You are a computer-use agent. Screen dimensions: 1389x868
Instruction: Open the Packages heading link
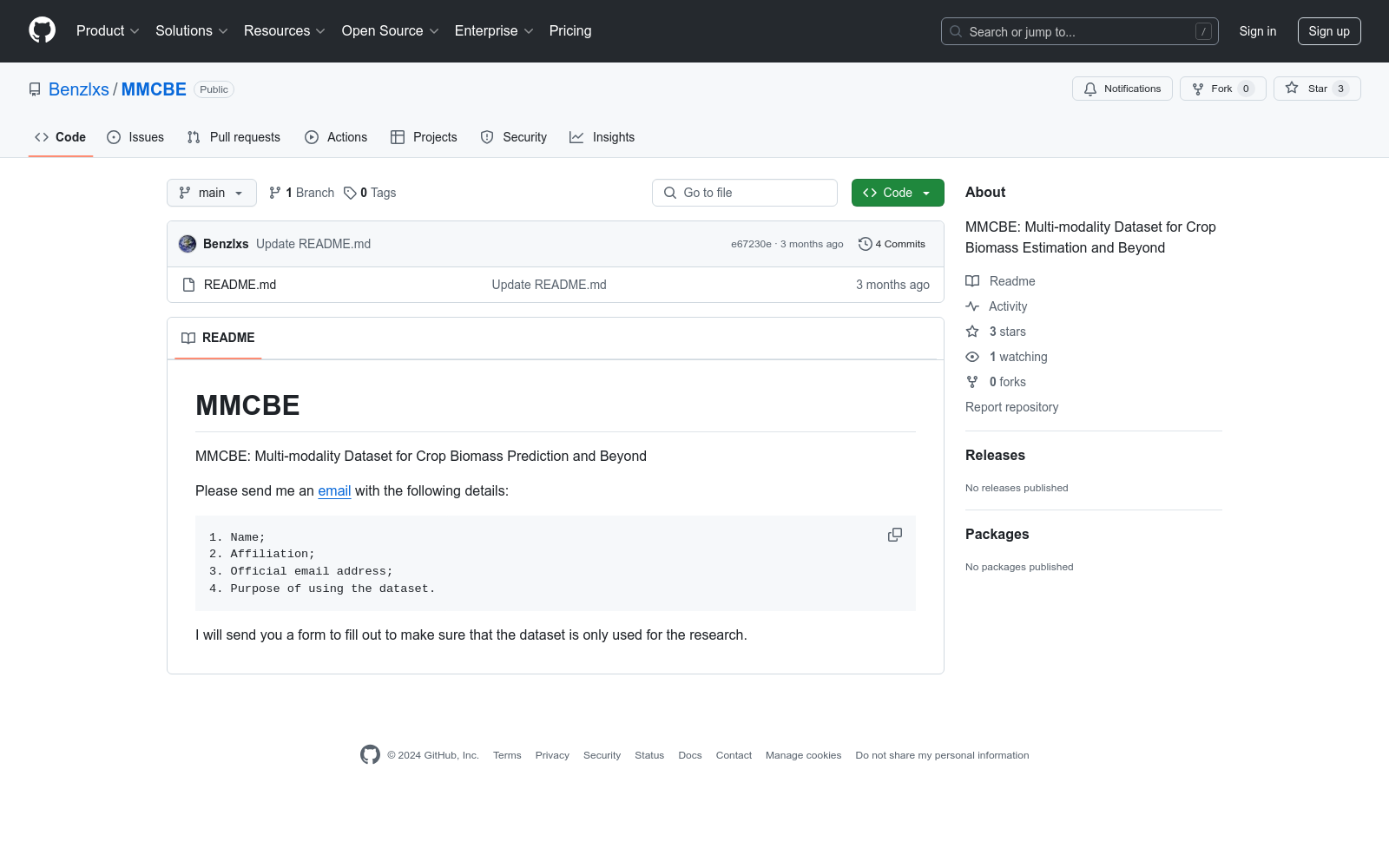click(997, 535)
